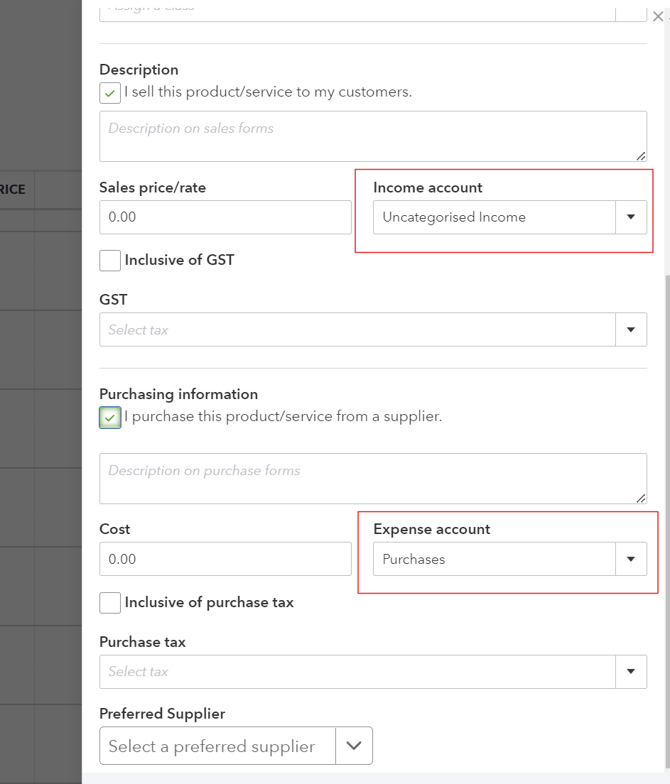Open the Purchases expense account combo box
The width and height of the screenshot is (670, 784).
coord(494,559)
